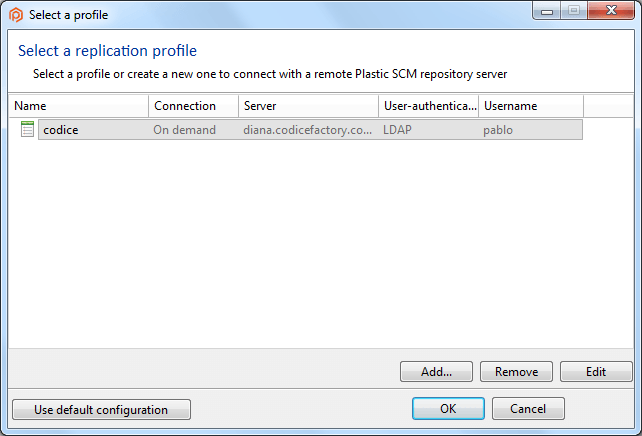The width and height of the screenshot is (642, 436).
Task: Sort by the Server column header
Action: pyautogui.click(x=309, y=106)
